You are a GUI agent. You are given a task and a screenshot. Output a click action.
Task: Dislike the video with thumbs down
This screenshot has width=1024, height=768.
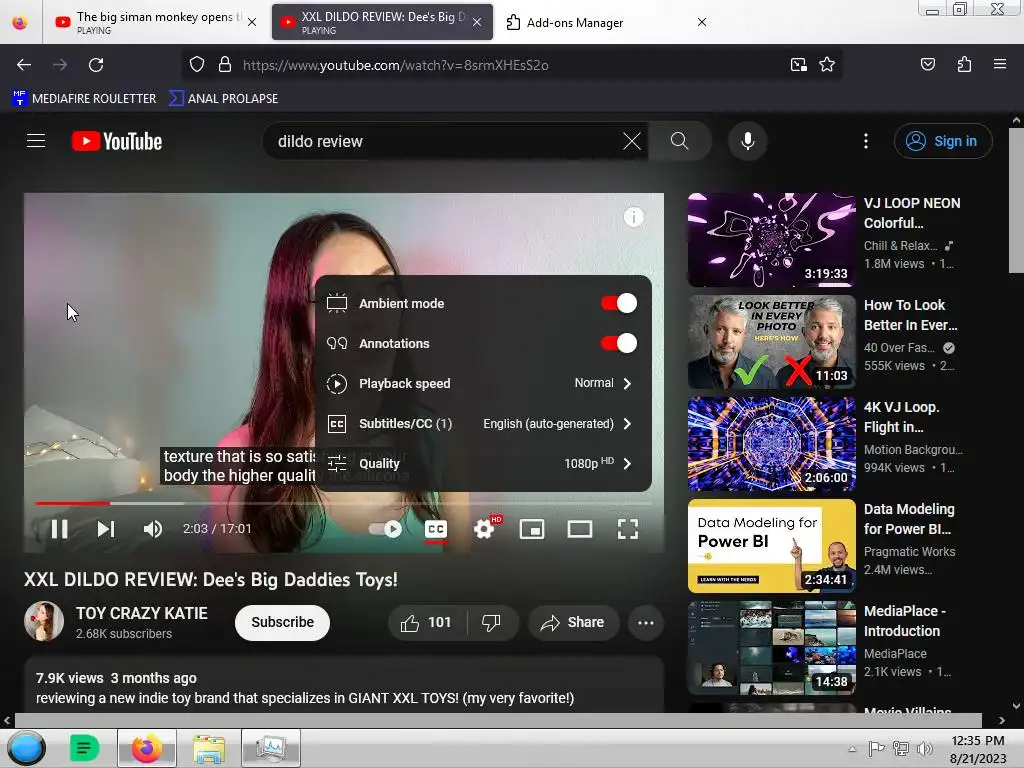[x=492, y=622]
